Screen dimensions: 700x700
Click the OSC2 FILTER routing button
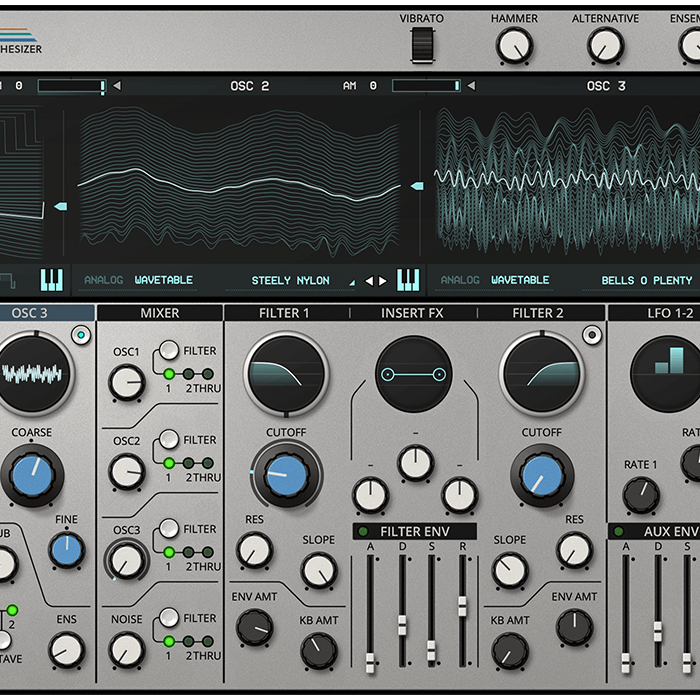point(169,439)
